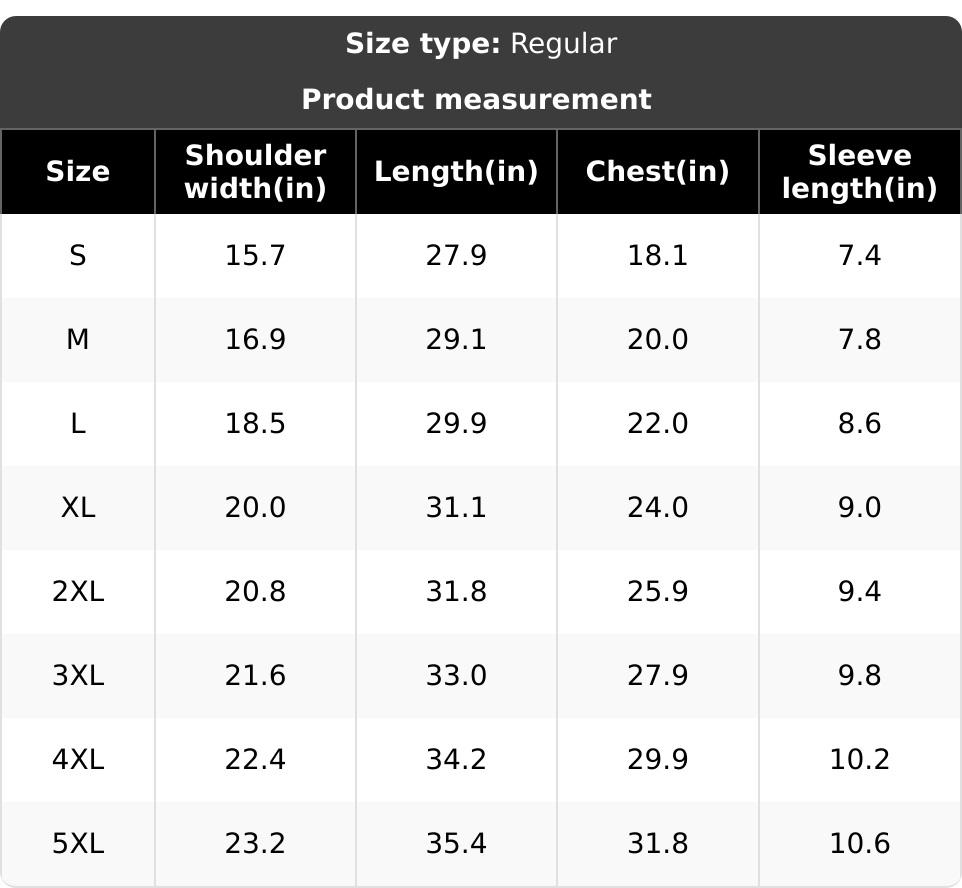Select the Length(in) column header

(456, 171)
